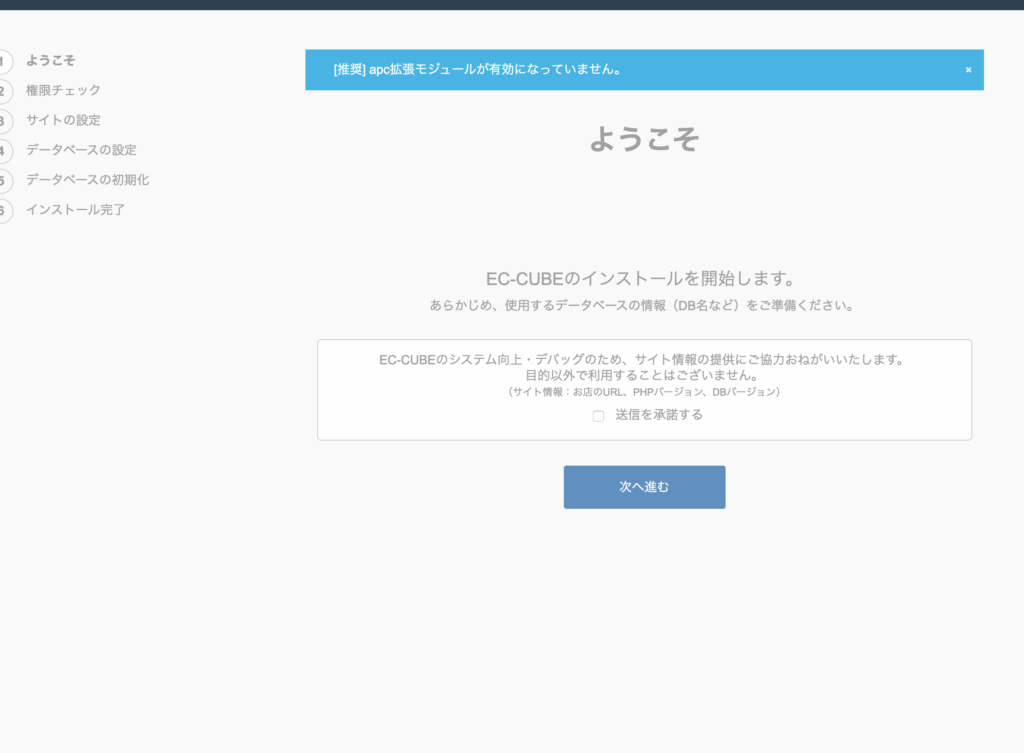Click the step 5 number circle
1024x753 pixels.
coord(4,181)
